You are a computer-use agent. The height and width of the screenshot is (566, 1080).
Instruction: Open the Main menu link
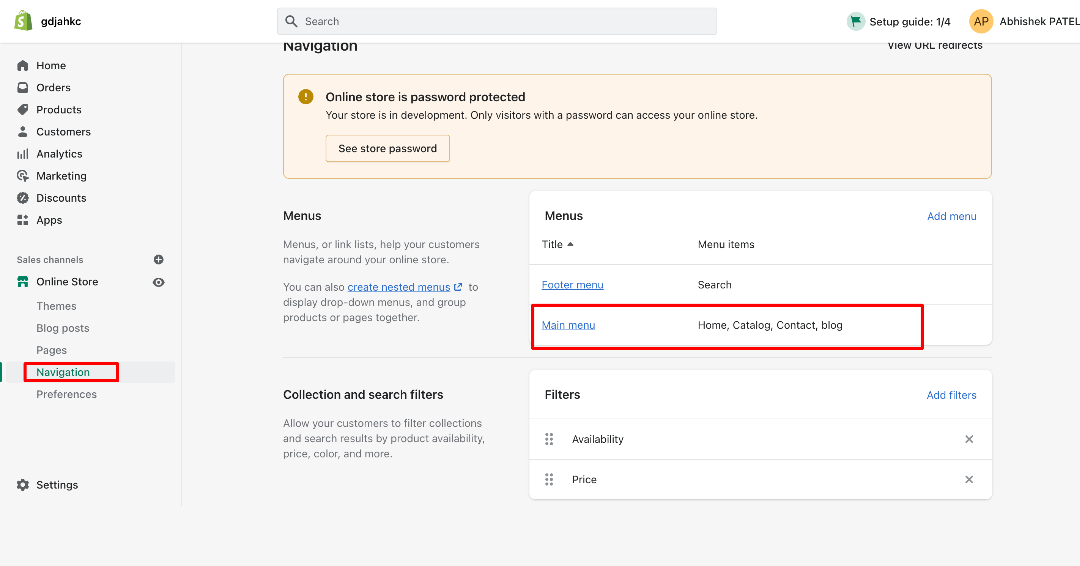coord(568,325)
